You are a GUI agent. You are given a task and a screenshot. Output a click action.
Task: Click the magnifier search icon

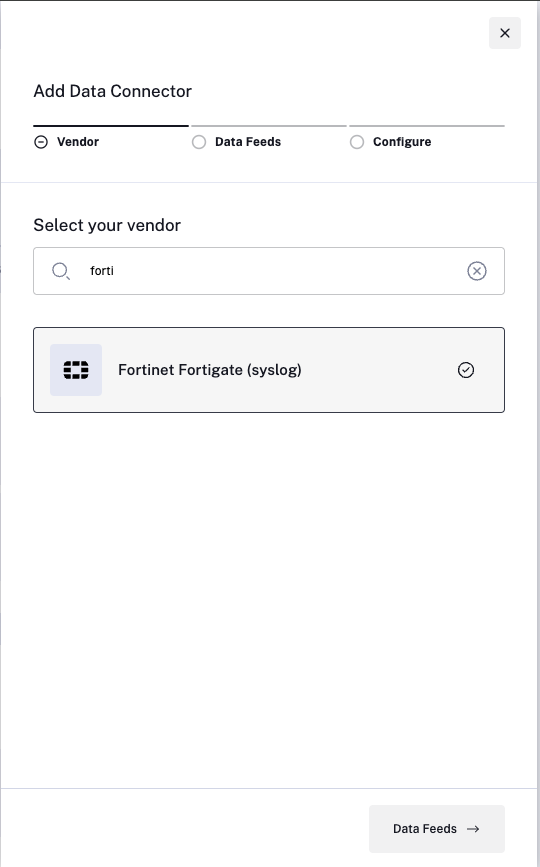click(60, 271)
